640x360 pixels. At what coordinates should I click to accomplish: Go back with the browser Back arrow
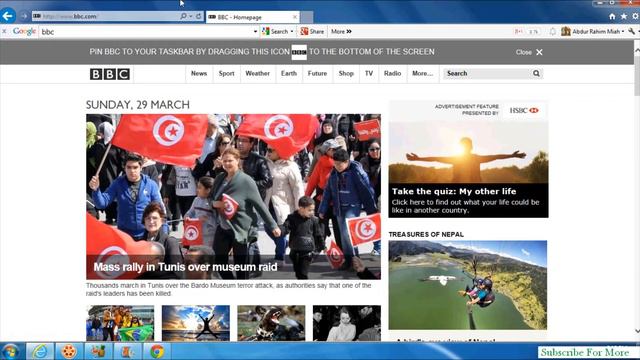[x=7, y=16]
